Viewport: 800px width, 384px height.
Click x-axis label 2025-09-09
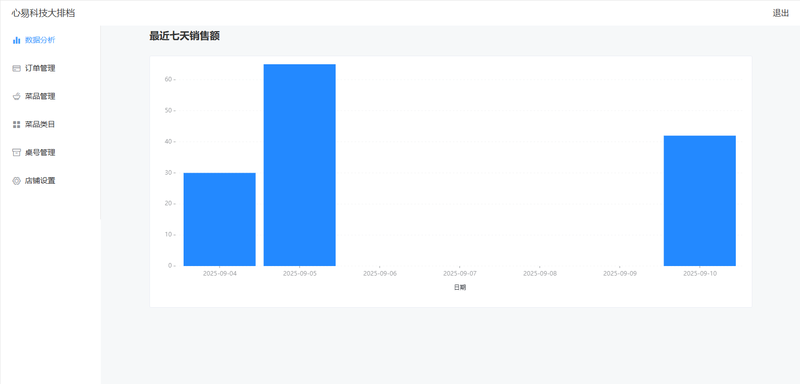(x=620, y=274)
